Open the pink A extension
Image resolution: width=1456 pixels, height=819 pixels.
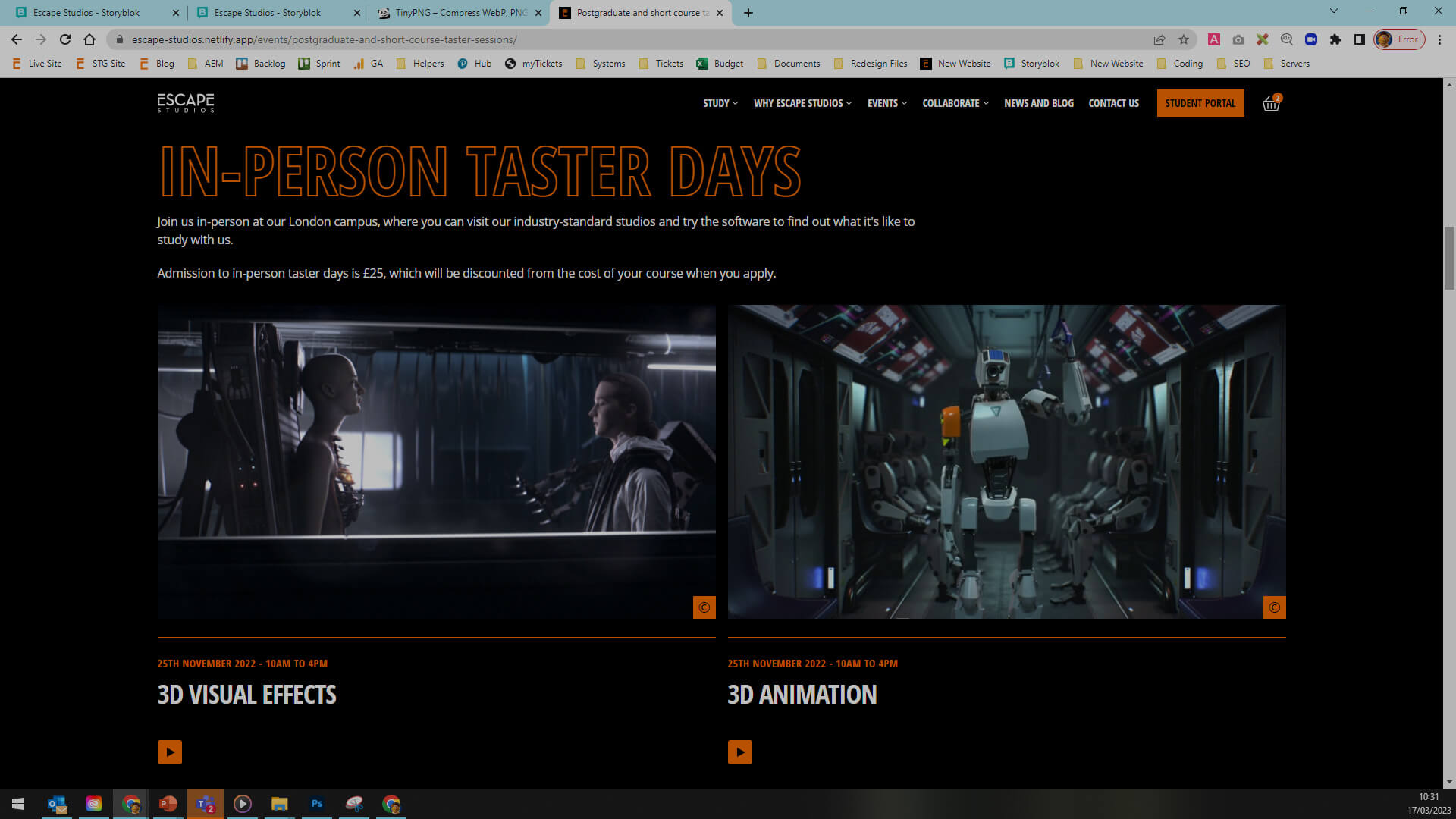(x=1214, y=39)
